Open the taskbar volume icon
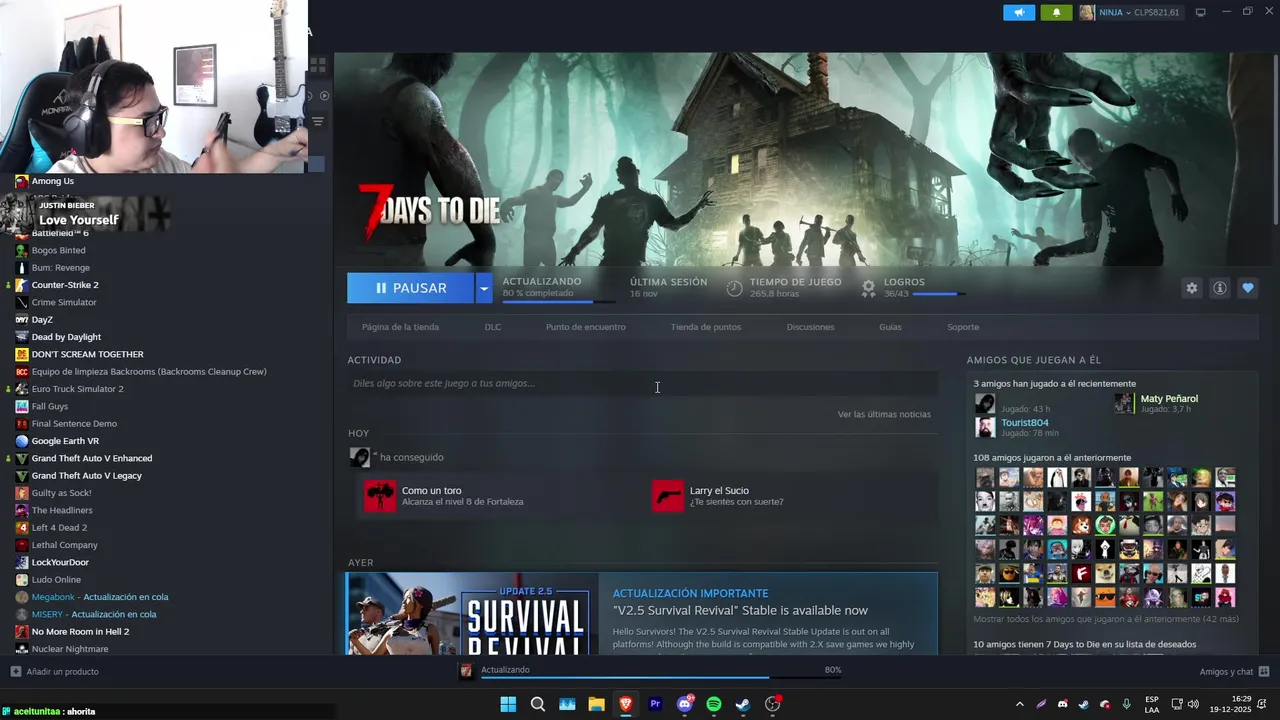This screenshot has height=720, width=1280. click(1193, 704)
